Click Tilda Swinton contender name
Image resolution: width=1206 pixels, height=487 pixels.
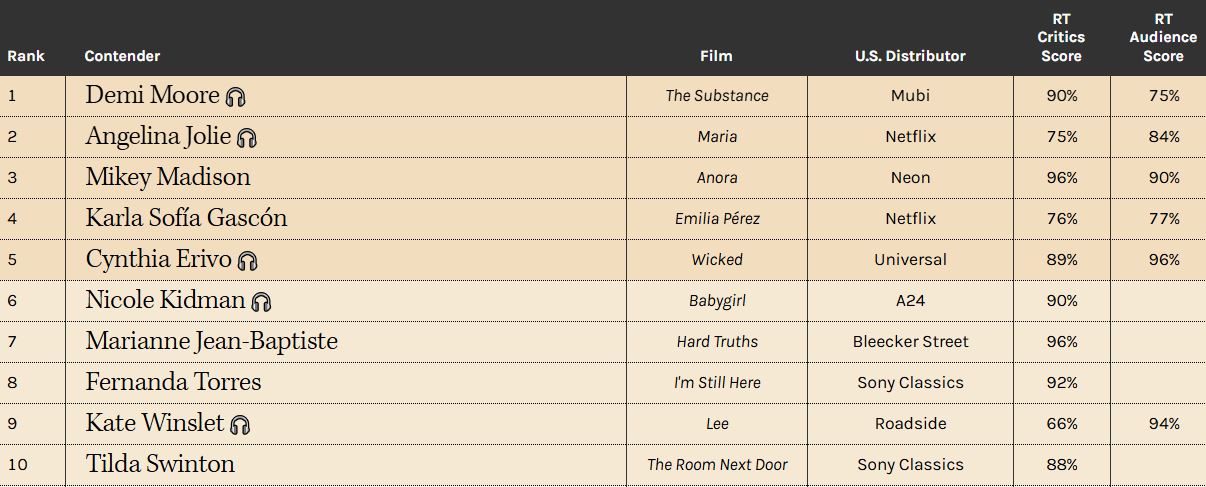coord(160,464)
